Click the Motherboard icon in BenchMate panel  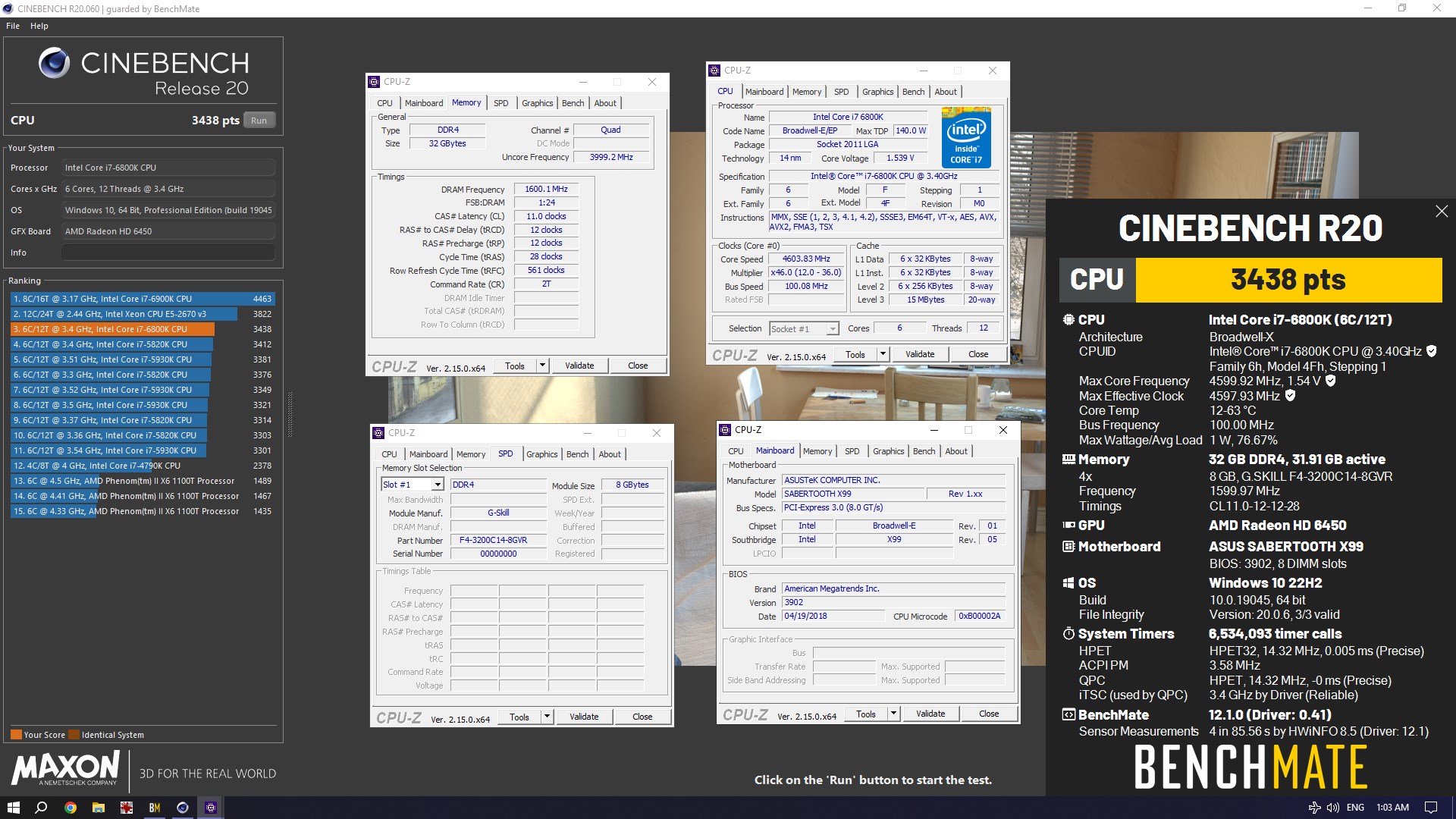1068,546
